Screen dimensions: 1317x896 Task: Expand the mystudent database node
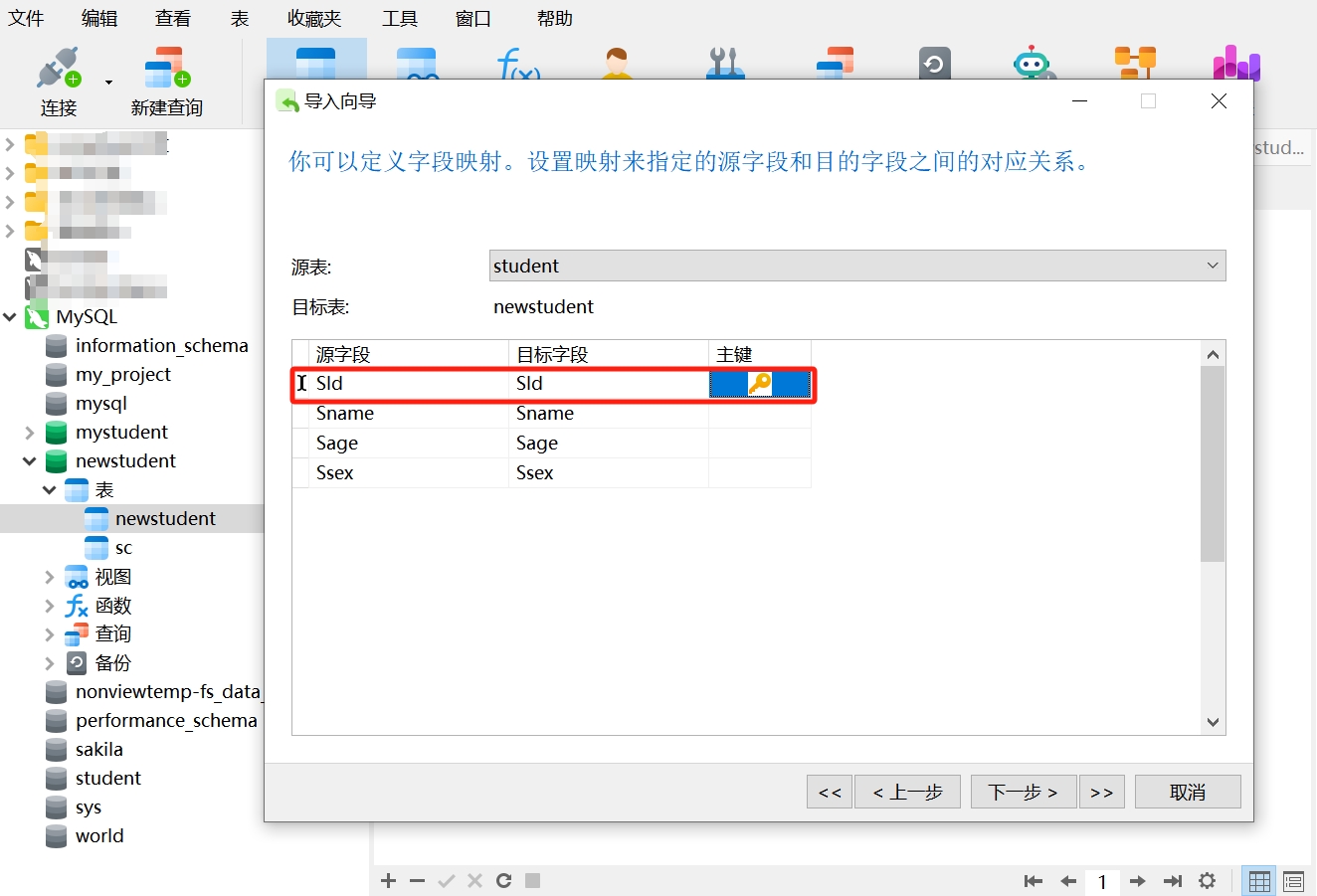click(29, 433)
